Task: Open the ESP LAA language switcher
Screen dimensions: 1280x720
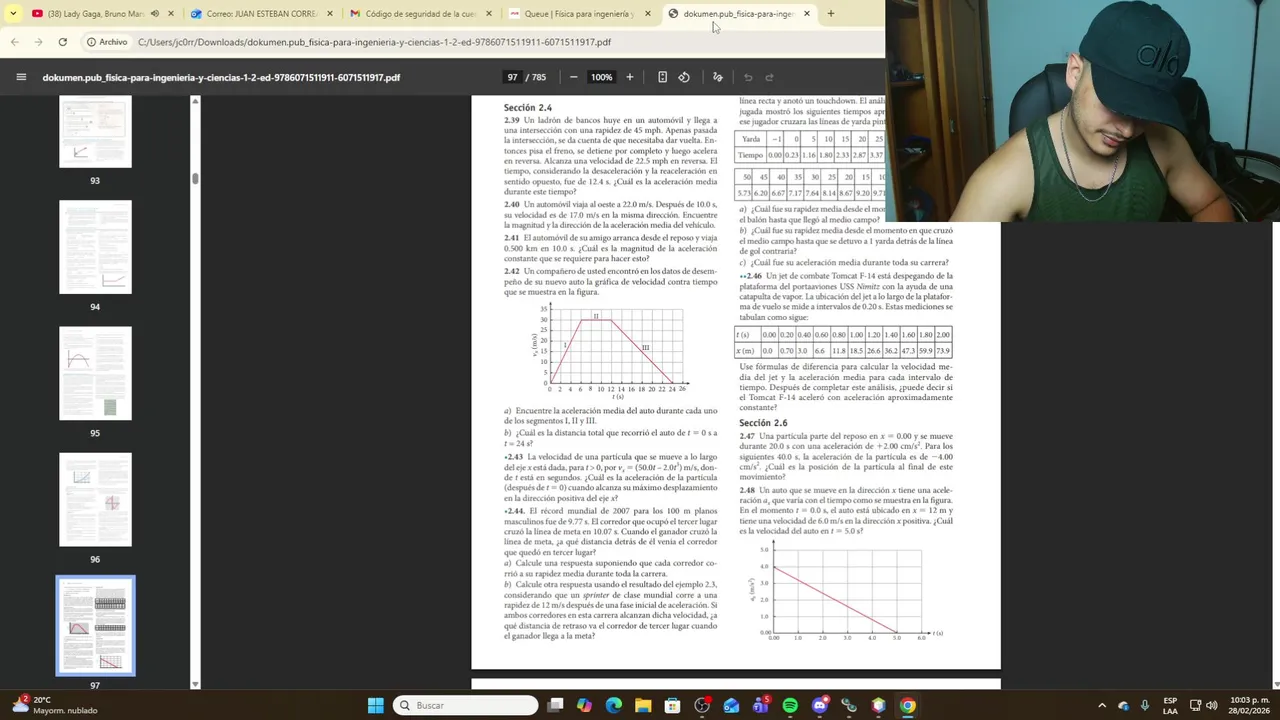Action: pos(1170,705)
